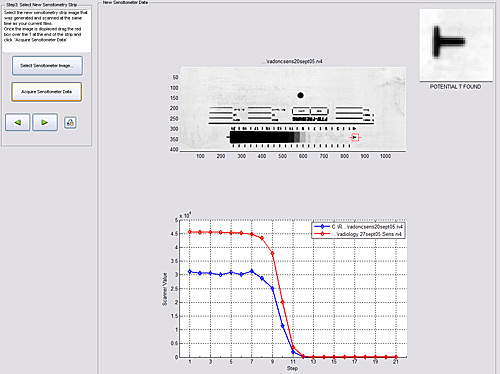
Task: Advance with the green right arrow button
Action: pos(45,122)
